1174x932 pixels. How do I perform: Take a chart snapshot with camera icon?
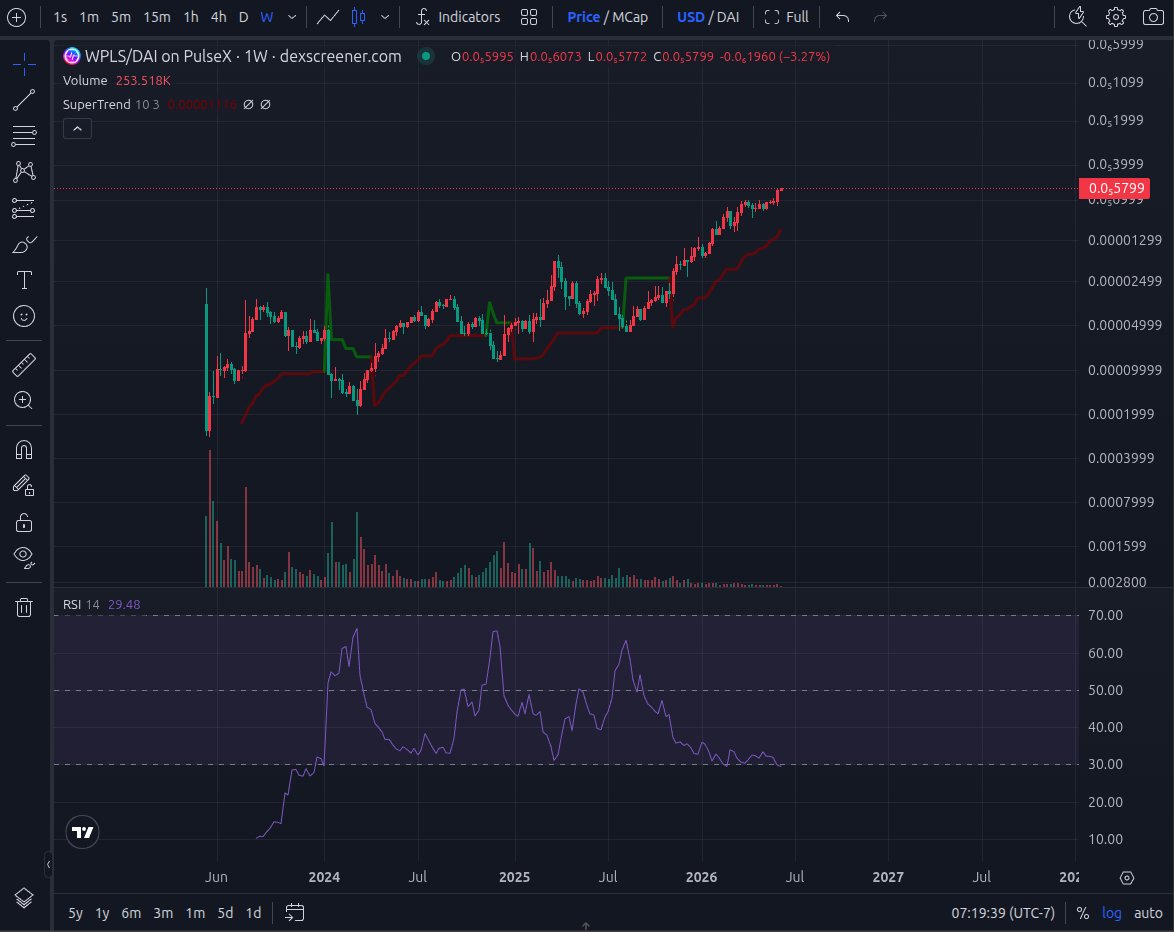(1153, 16)
